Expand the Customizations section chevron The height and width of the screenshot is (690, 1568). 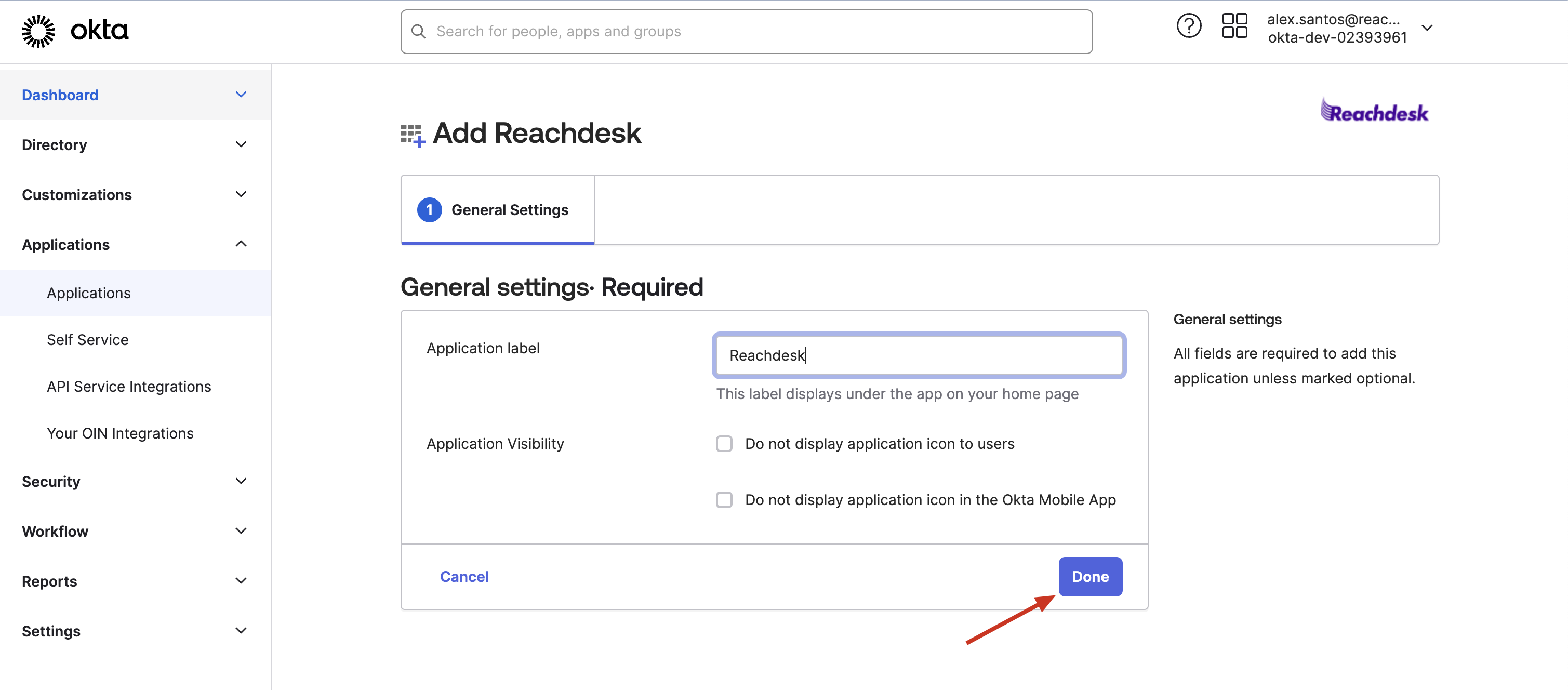(241, 195)
